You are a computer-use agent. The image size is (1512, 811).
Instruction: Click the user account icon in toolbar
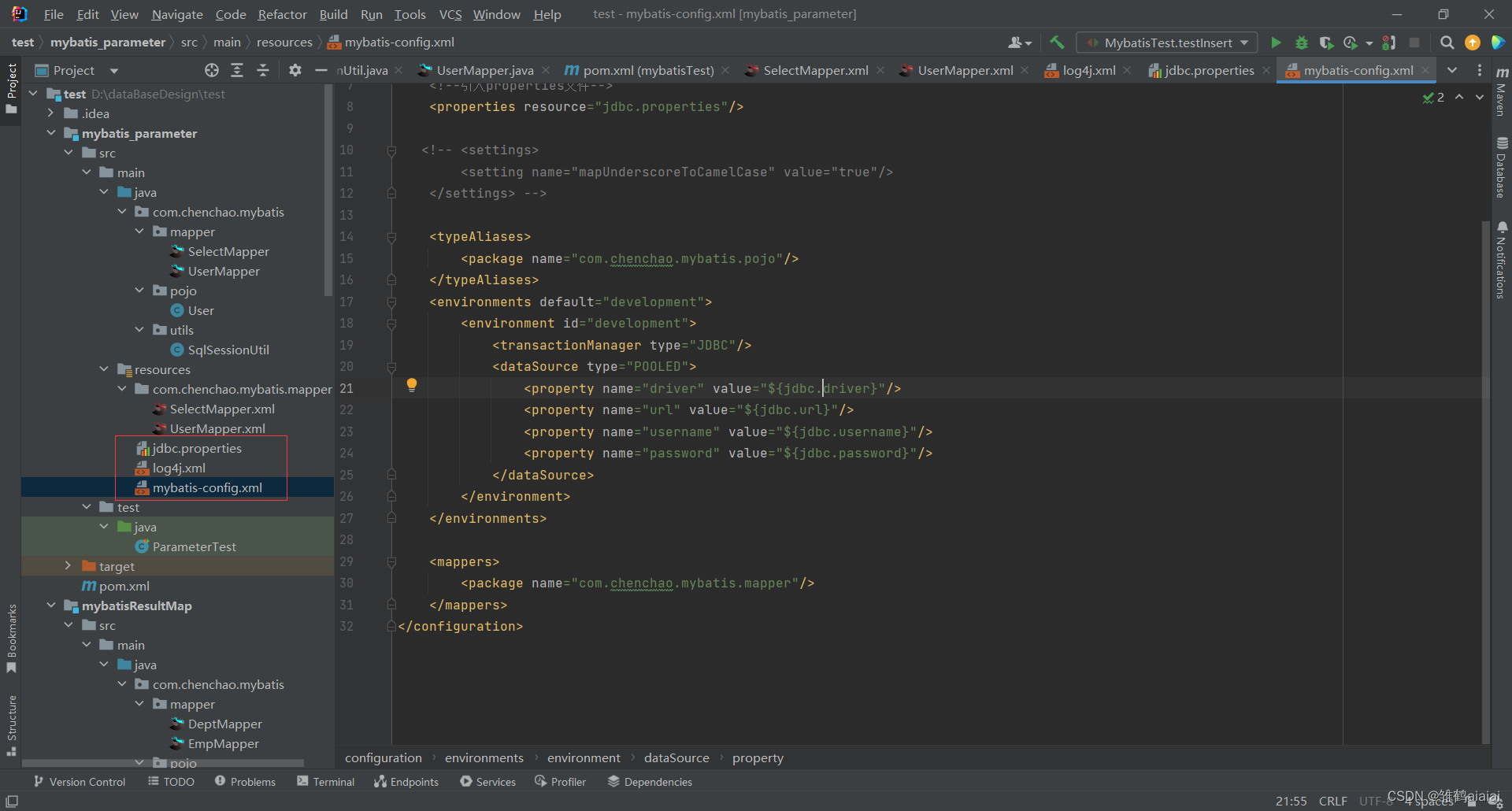click(1020, 43)
